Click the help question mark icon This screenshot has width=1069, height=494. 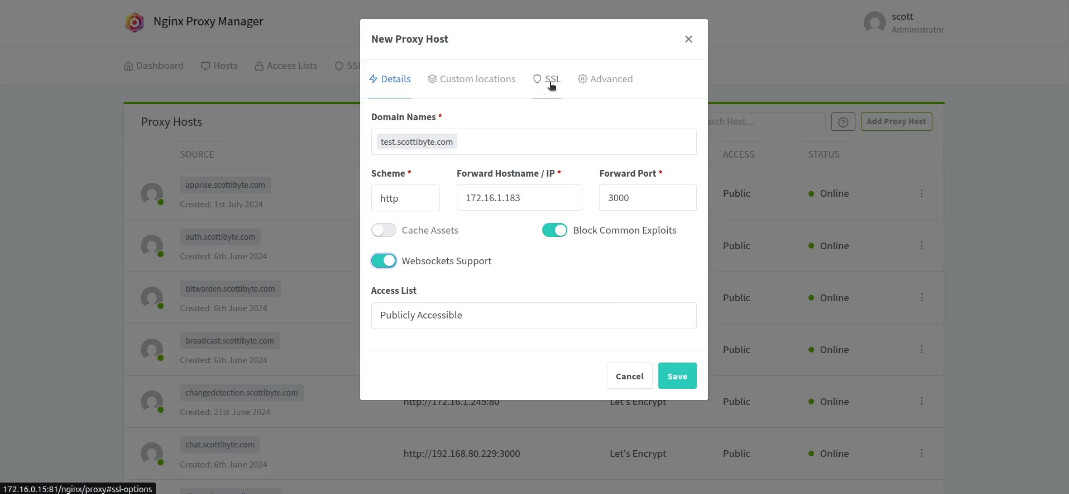pos(843,122)
